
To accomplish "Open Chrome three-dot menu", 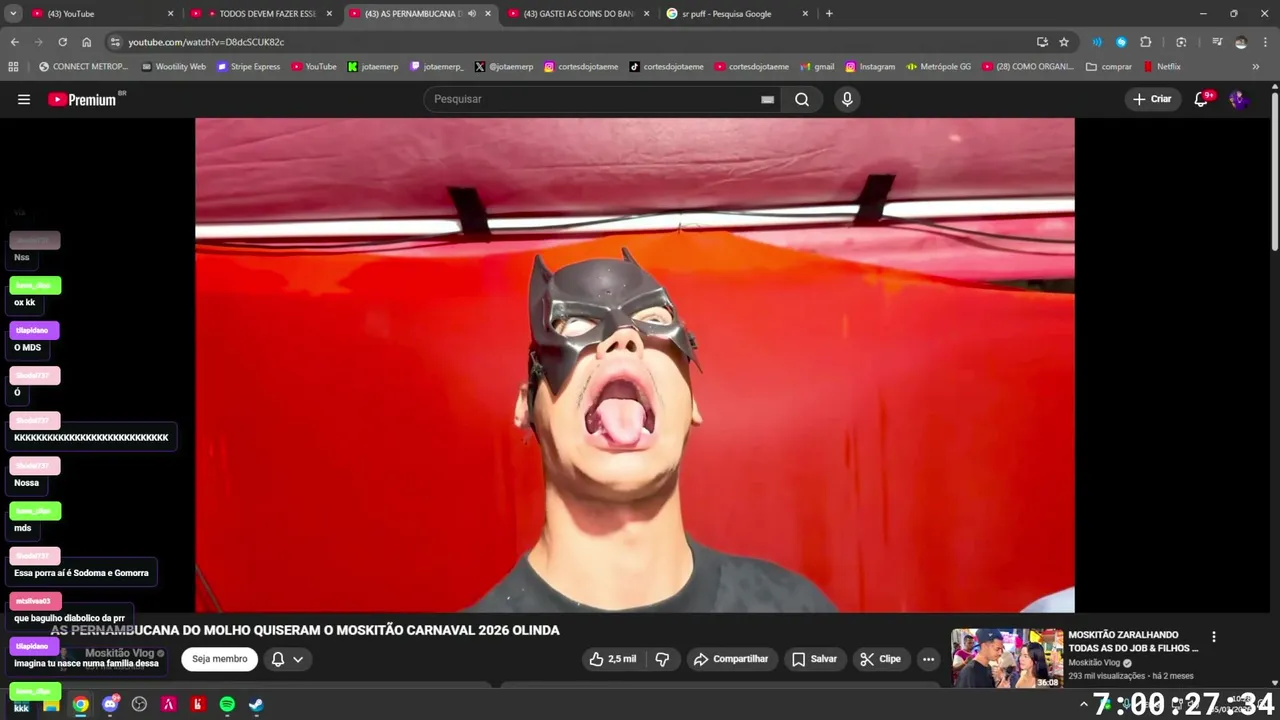I will [1264, 42].
